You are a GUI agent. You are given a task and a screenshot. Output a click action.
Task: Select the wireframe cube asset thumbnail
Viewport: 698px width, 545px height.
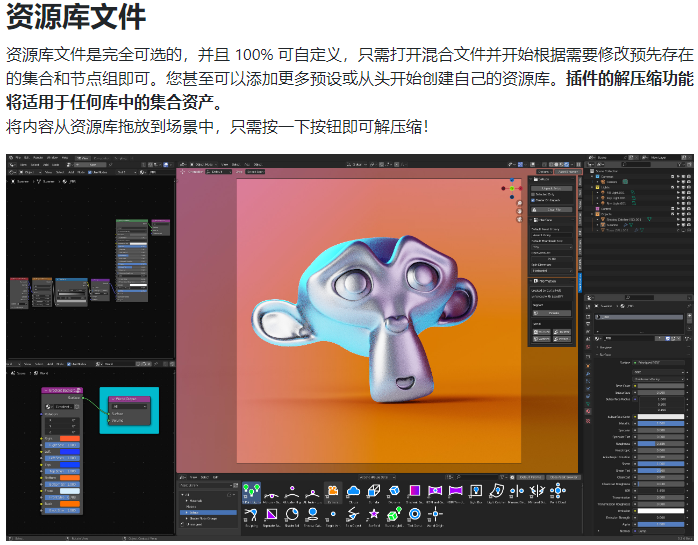(373, 490)
